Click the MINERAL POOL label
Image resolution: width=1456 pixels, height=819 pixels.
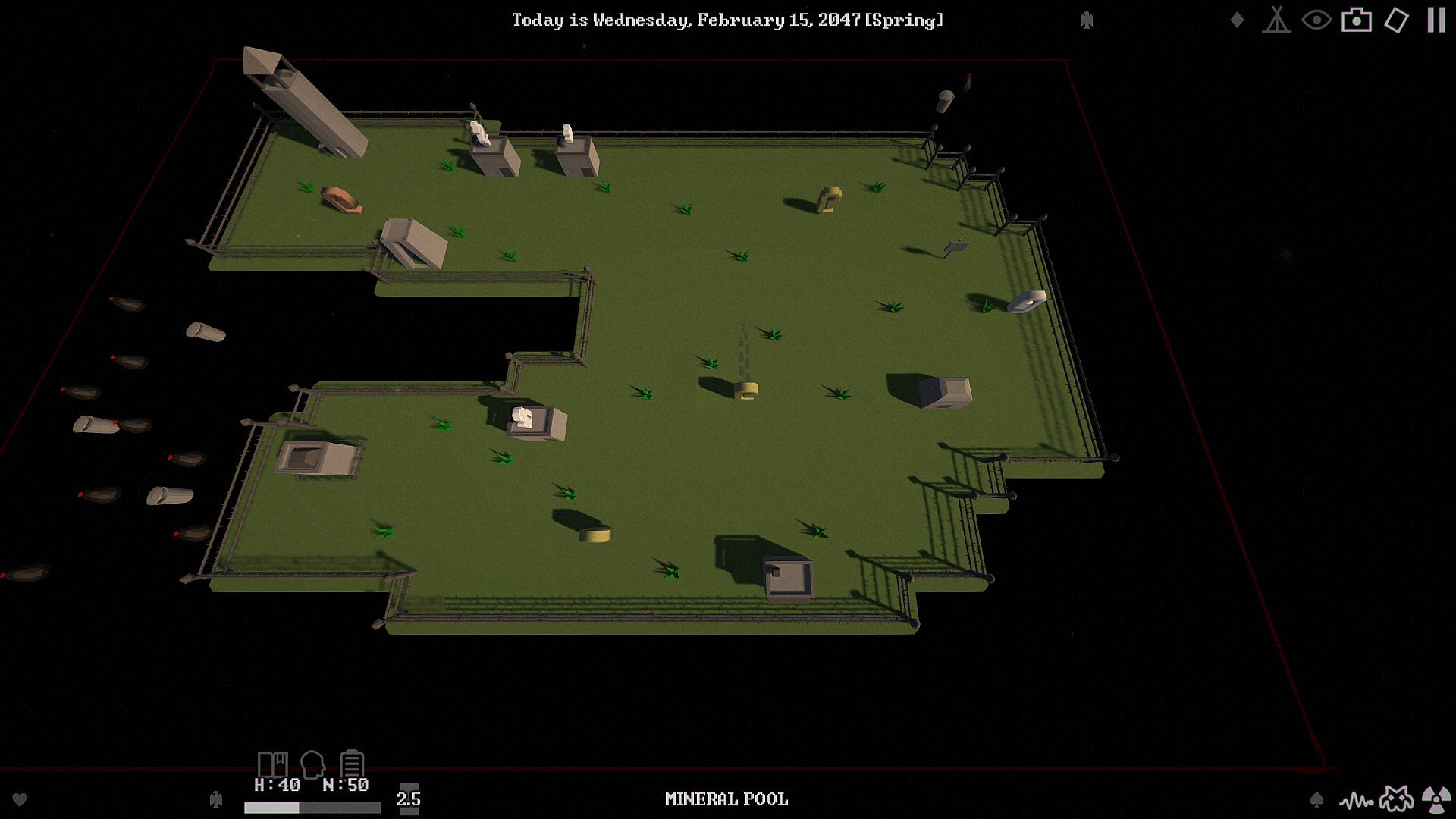726,799
